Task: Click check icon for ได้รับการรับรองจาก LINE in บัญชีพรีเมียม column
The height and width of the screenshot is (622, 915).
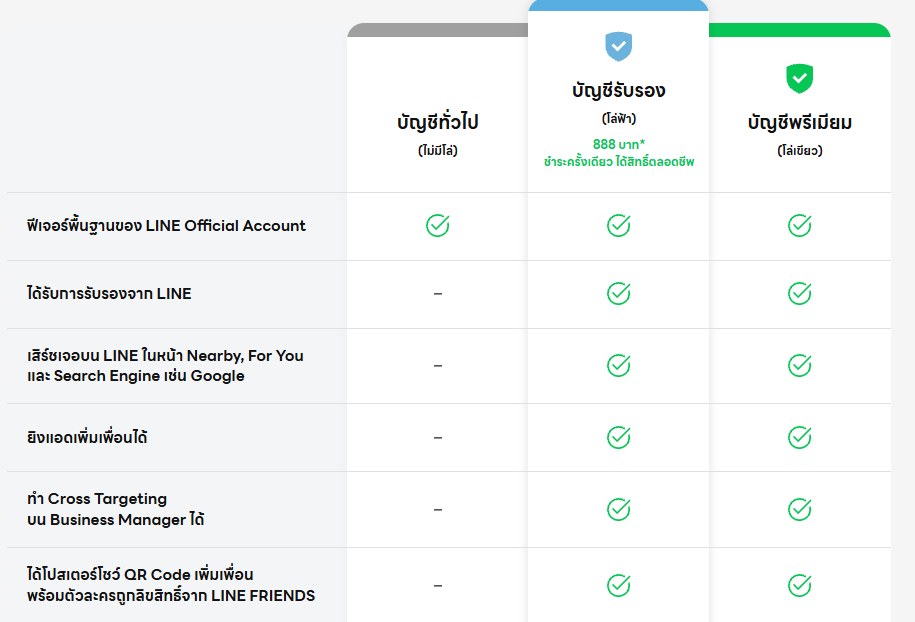Action: point(799,293)
